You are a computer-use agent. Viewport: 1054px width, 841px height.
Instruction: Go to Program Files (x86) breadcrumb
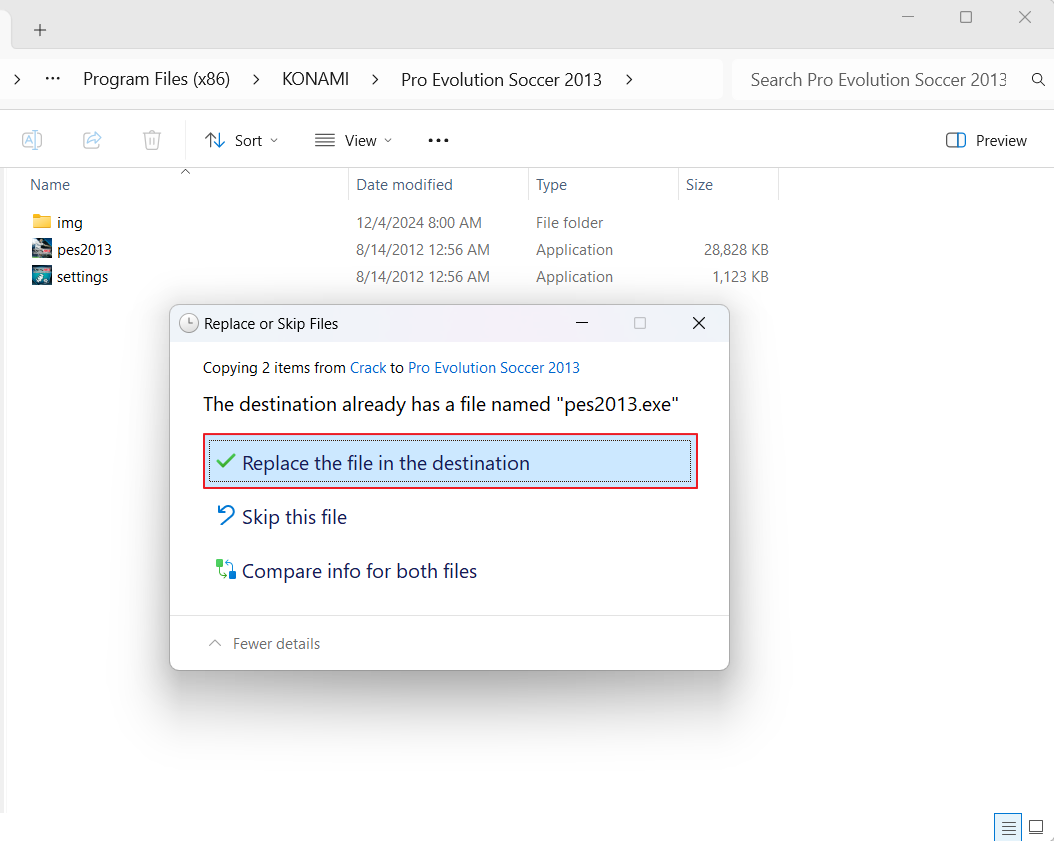pos(157,79)
